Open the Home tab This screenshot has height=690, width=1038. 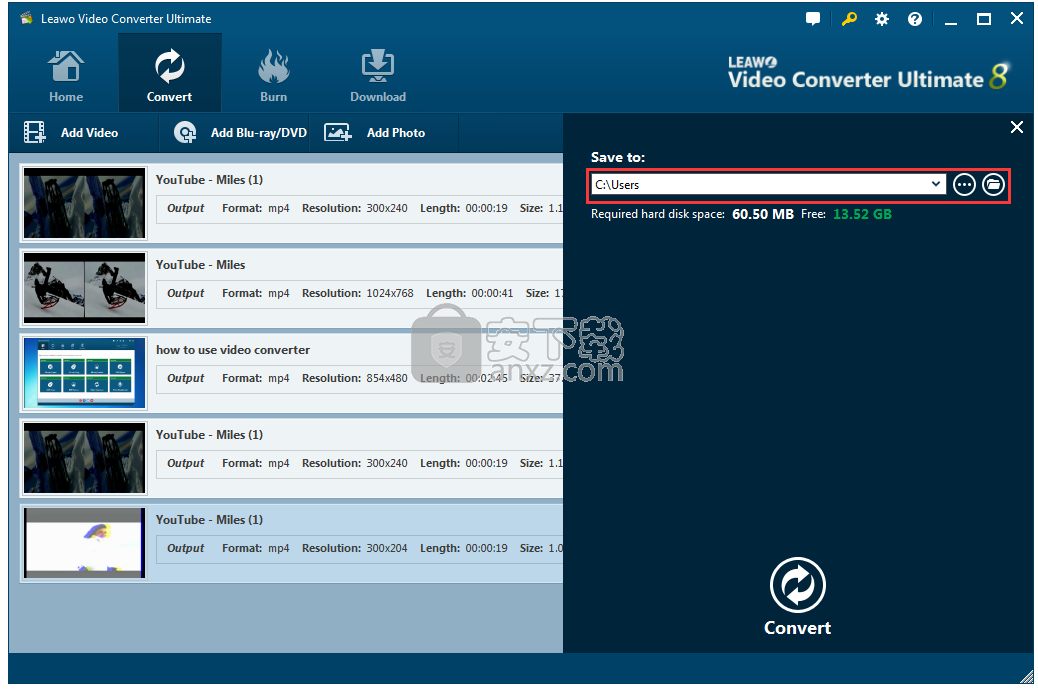(x=66, y=75)
